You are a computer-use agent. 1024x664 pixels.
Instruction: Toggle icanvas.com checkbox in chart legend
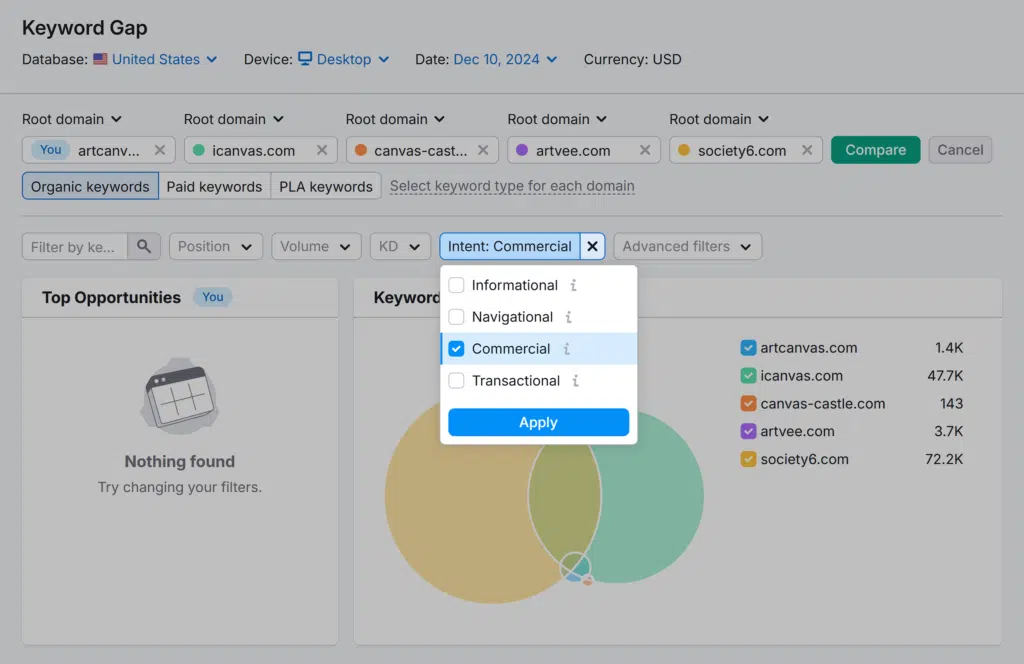click(x=748, y=376)
